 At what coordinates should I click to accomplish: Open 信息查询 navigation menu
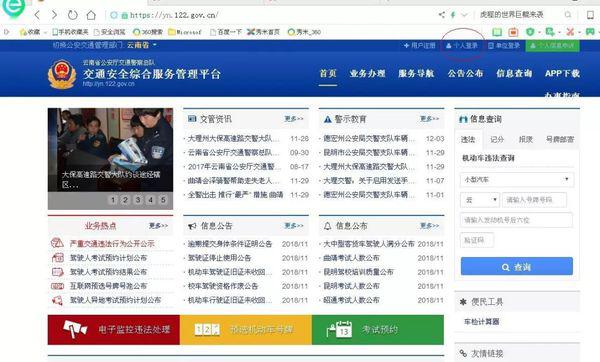pos(514,73)
